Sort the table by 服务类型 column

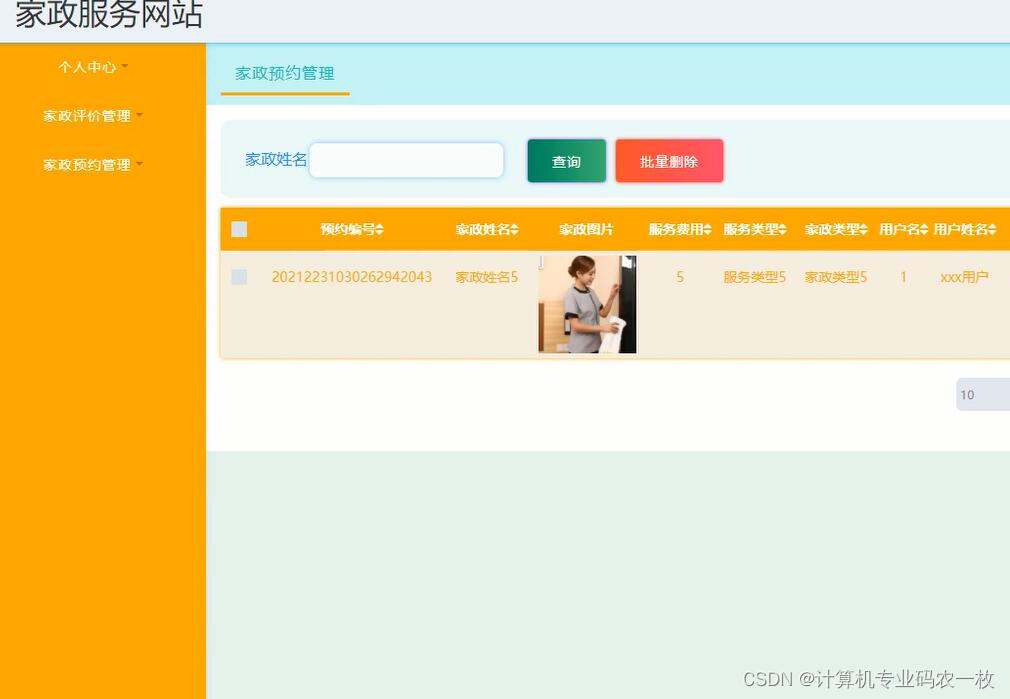pos(755,229)
